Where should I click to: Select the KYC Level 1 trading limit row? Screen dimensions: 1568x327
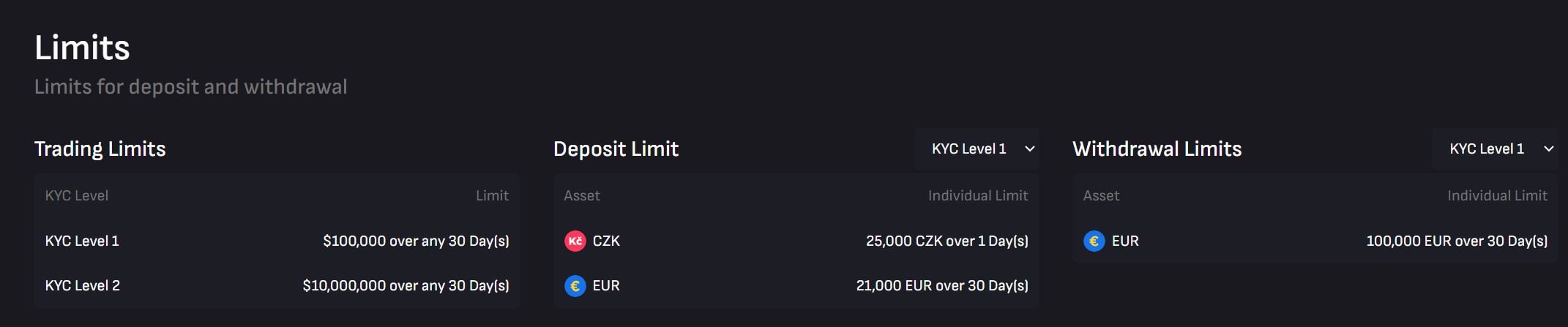pos(277,241)
